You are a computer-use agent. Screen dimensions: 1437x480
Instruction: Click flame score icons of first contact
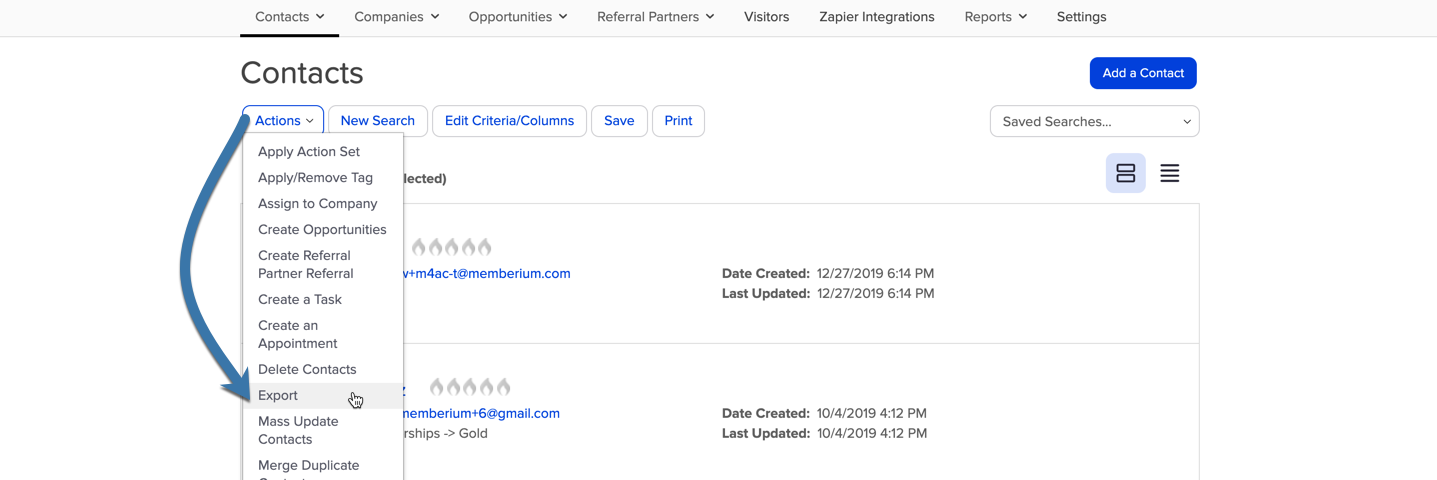[x=451, y=246]
